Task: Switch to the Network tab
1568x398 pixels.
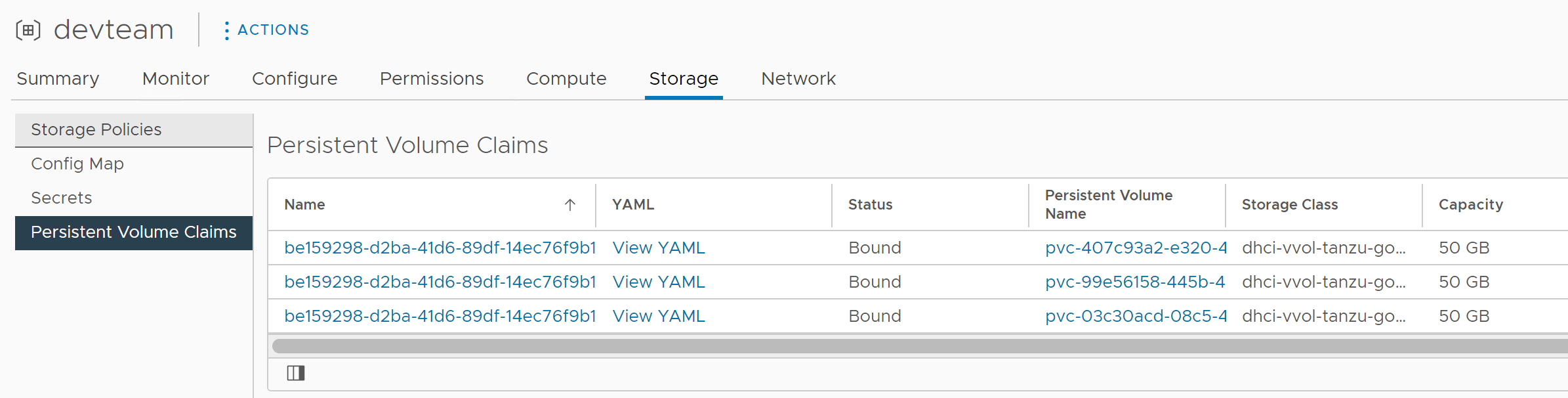Action: pyautogui.click(x=798, y=79)
